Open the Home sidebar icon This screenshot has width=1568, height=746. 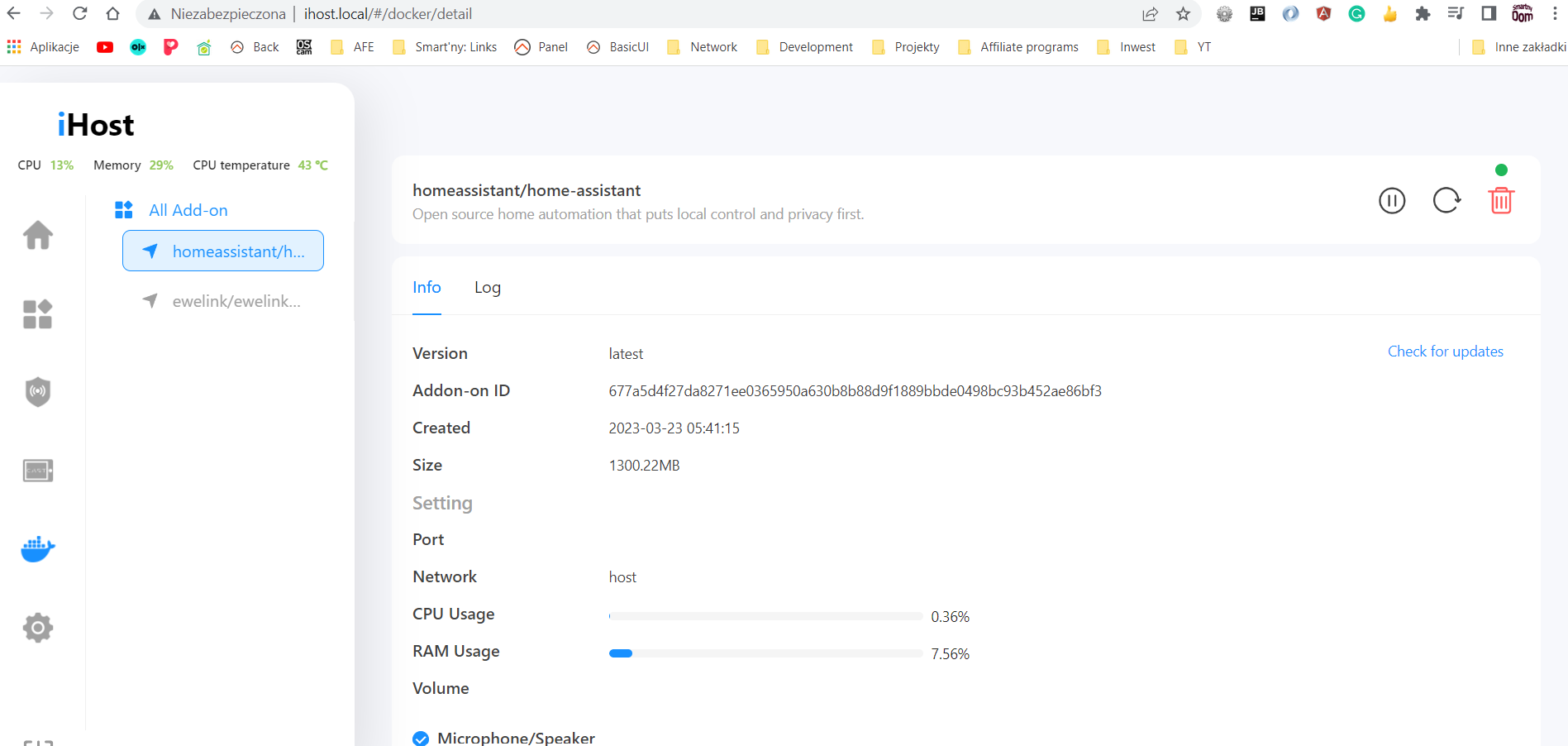(x=38, y=235)
